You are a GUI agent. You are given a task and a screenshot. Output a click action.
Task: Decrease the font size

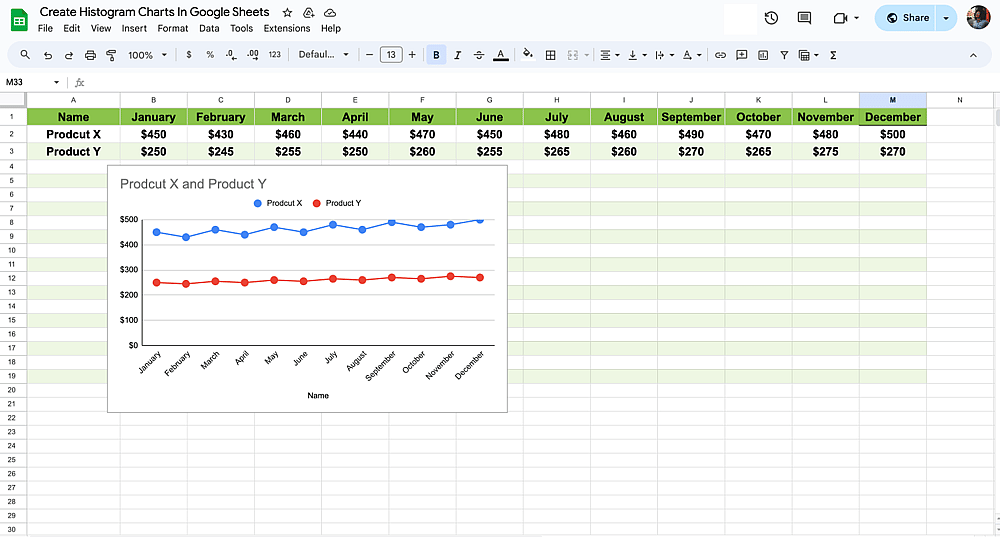click(x=369, y=55)
